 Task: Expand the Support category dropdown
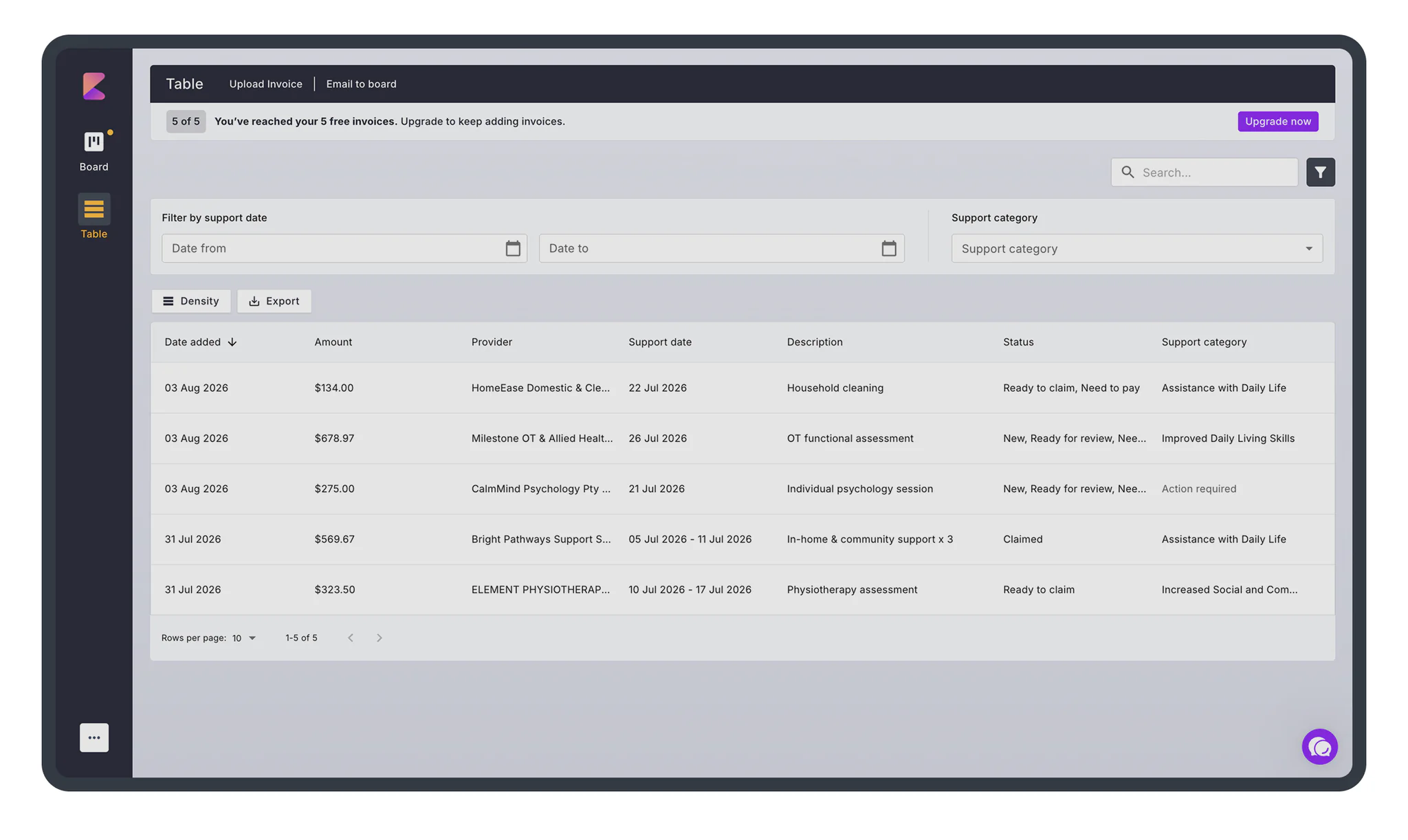[x=1136, y=249]
